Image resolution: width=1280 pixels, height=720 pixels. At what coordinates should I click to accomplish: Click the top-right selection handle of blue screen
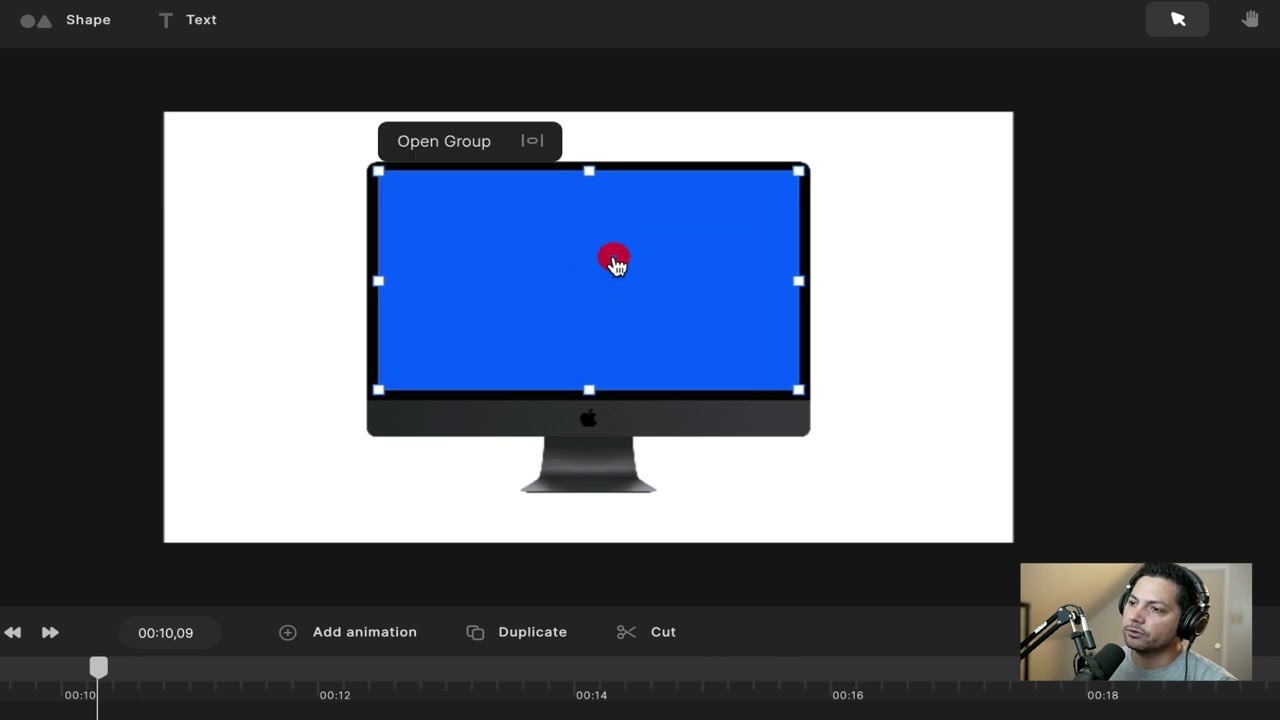(x=798, y=171)
